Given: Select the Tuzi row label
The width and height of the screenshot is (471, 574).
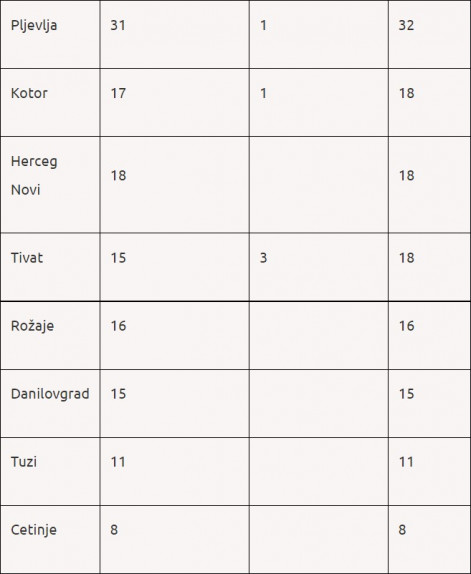Looking at the screenshot, I should click(24, 462).
